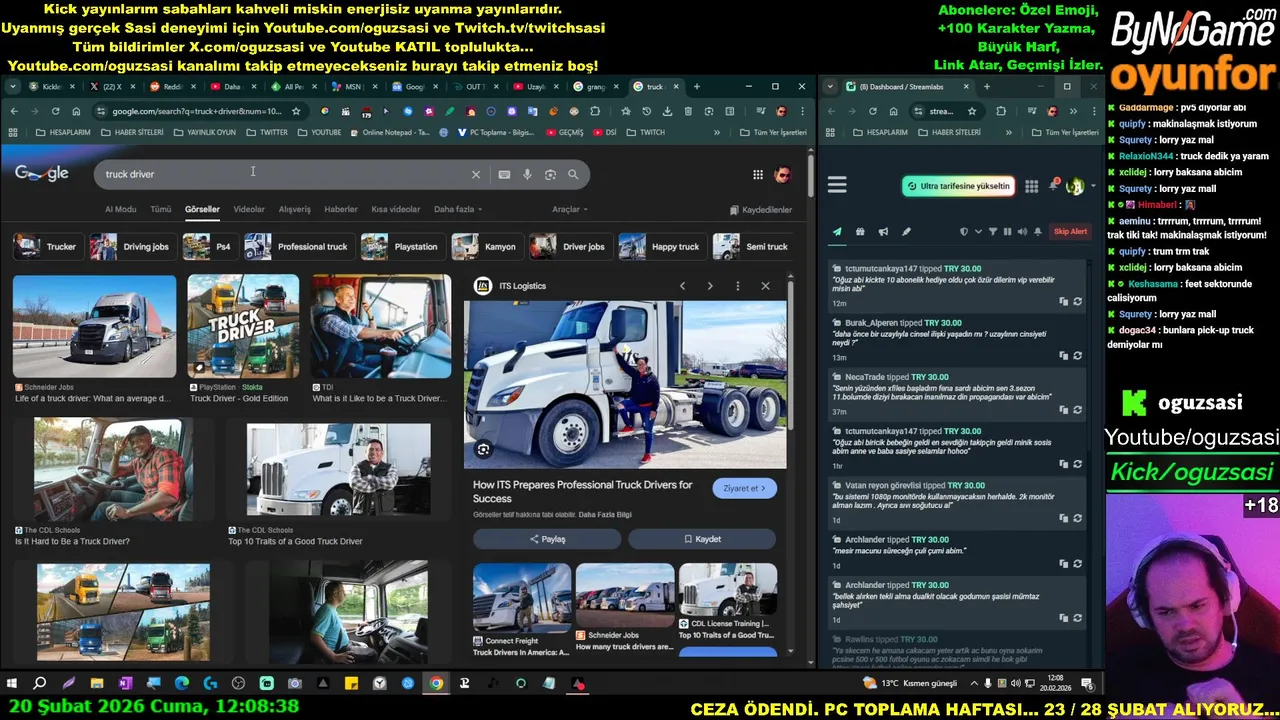Select the gift icon tab in Streamlabs
The height and width of the screenshot is (720, 1280).
pyautogui.click(x=860, y=232)
